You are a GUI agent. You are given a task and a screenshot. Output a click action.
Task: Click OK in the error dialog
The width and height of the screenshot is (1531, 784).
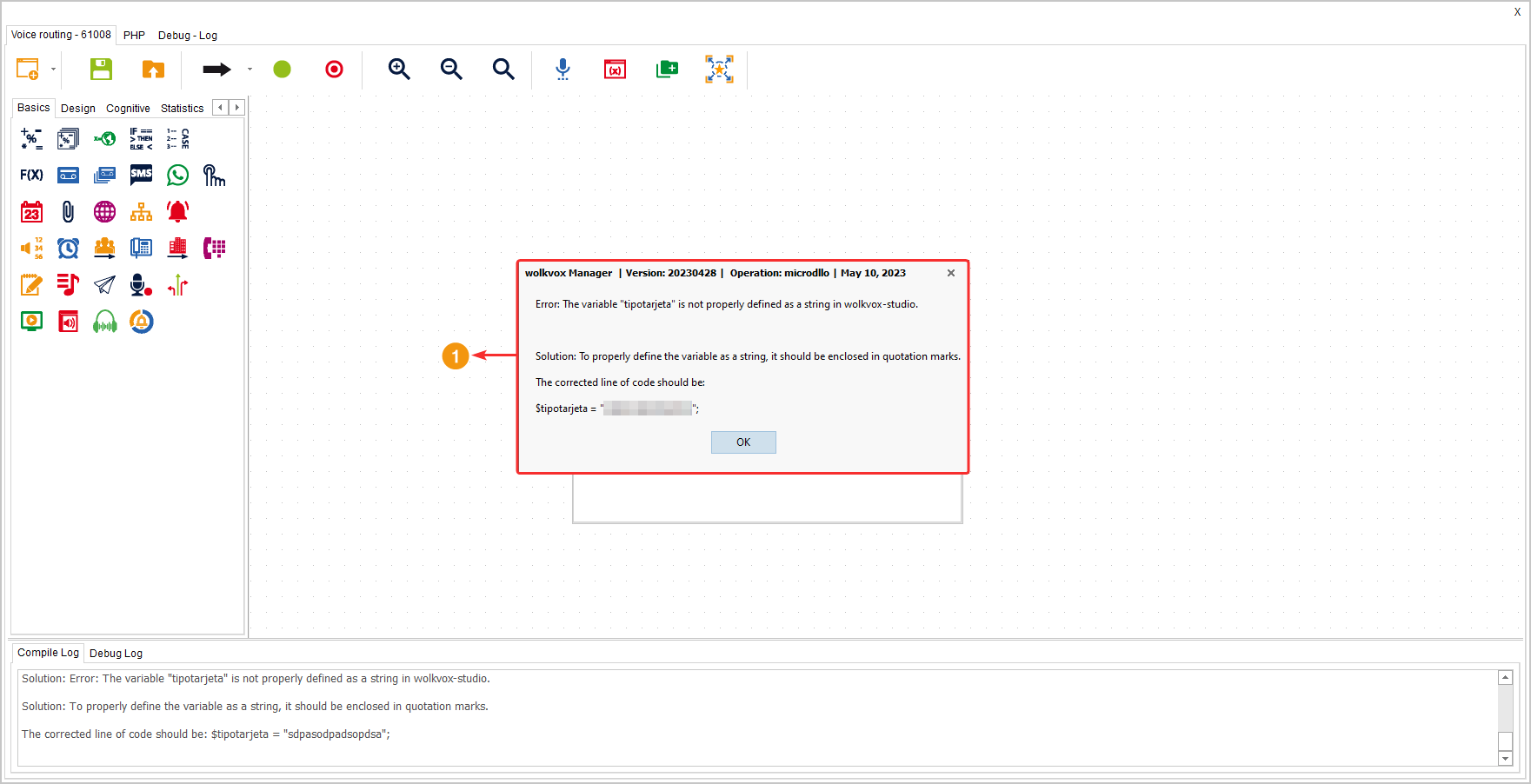click(743, 442)
